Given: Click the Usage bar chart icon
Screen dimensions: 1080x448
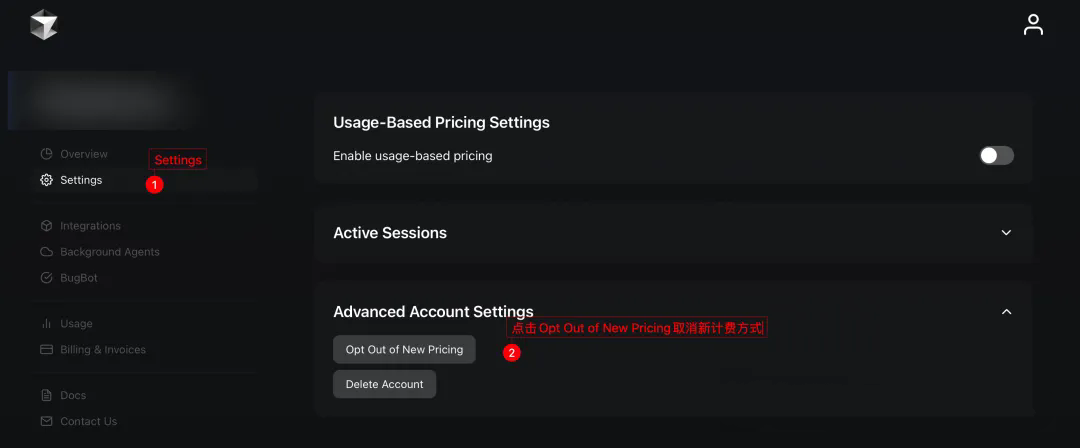Looking at the screenshot, I should pyautogui.click(x=46, y=323).
